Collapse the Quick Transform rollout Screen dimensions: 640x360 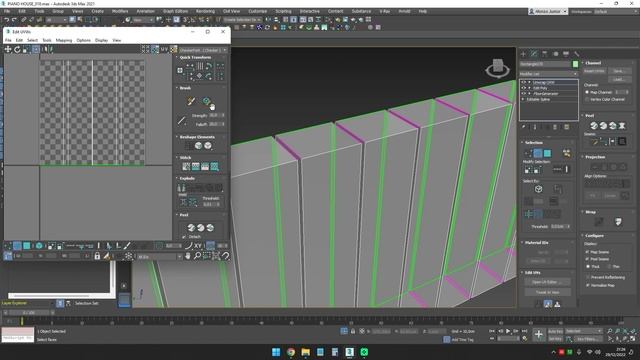[195, 57]
